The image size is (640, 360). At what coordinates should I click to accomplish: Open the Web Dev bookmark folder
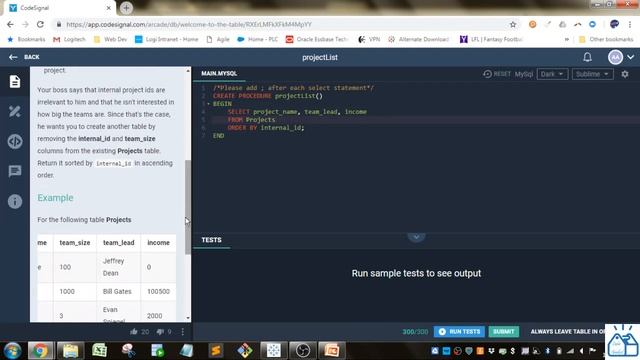pyautogui.click(x=110, y=39)
